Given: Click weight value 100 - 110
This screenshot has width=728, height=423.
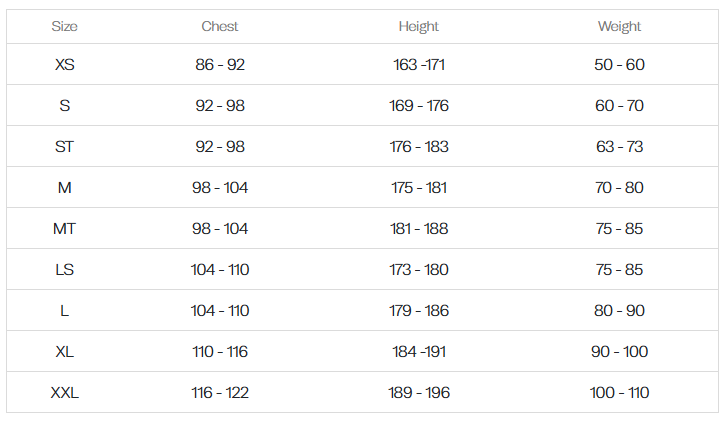Looking at the screenshot, I should (619, 393).
